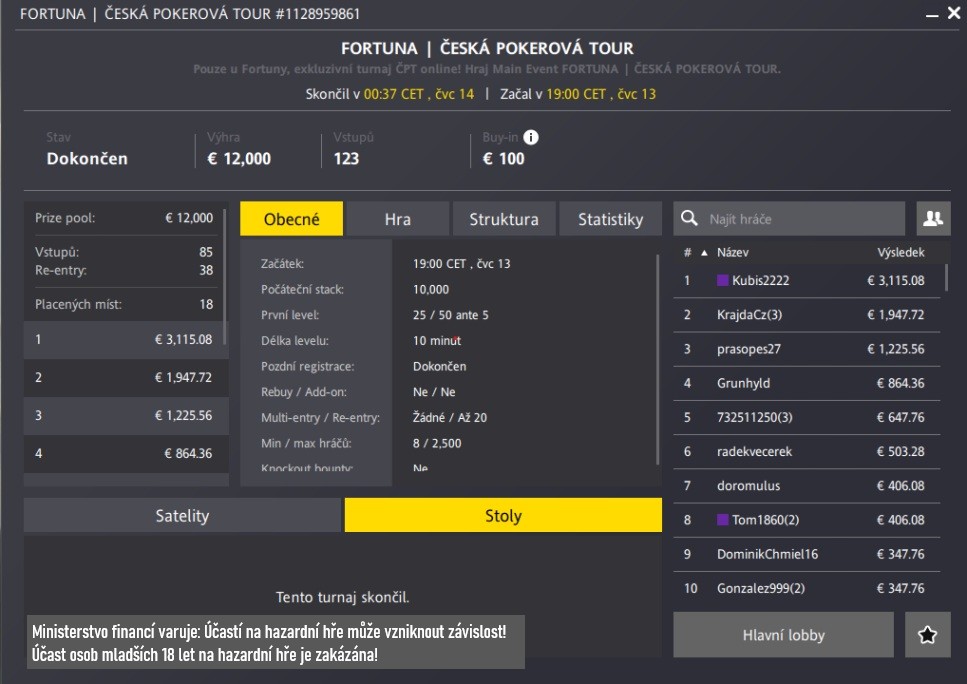The height and width of the screenshot is (684, 967).
Task: Click the První level value 25 / 50 ante 5
Action: (451, 315)
